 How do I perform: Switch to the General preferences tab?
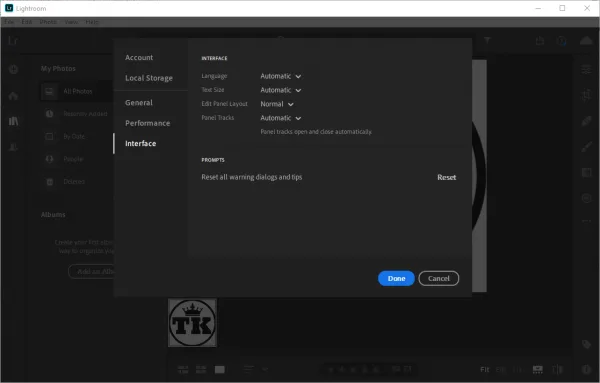[139, 103]
